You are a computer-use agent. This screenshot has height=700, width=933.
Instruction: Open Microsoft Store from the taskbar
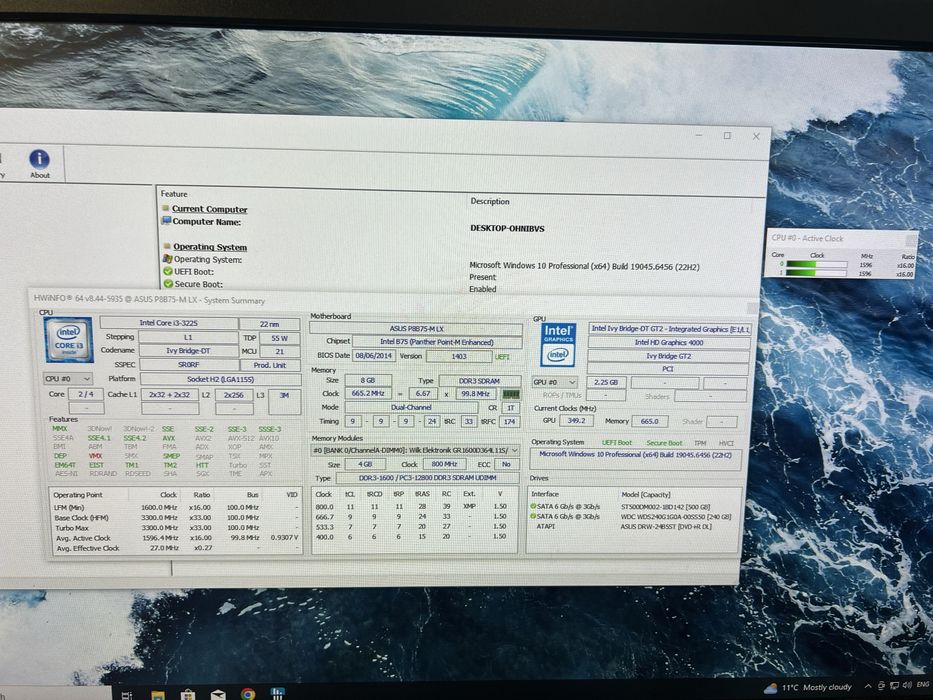[x=188, y=695]
